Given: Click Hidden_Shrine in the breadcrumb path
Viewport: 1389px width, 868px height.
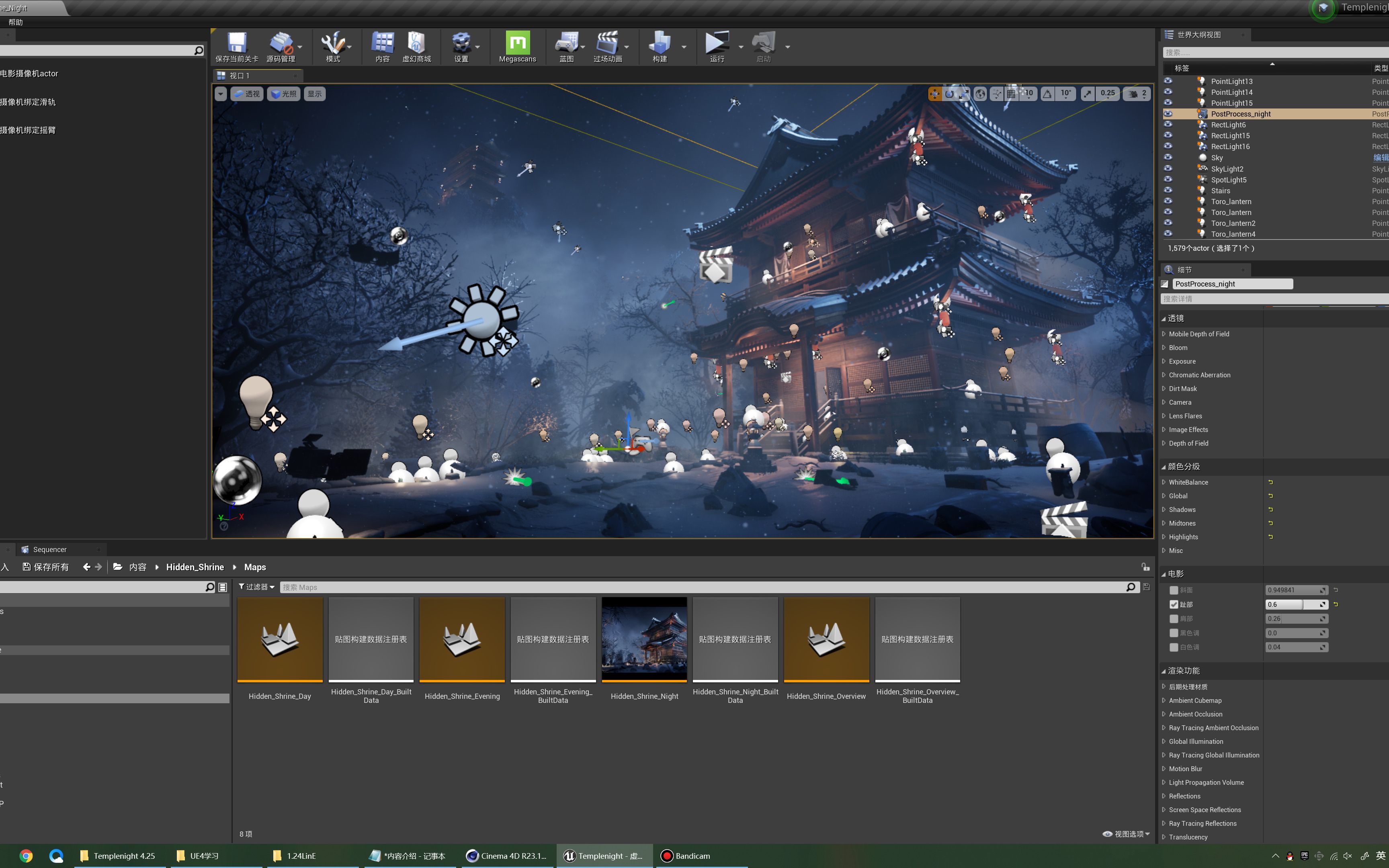Looking at the screenshot, I should point(195,567).
